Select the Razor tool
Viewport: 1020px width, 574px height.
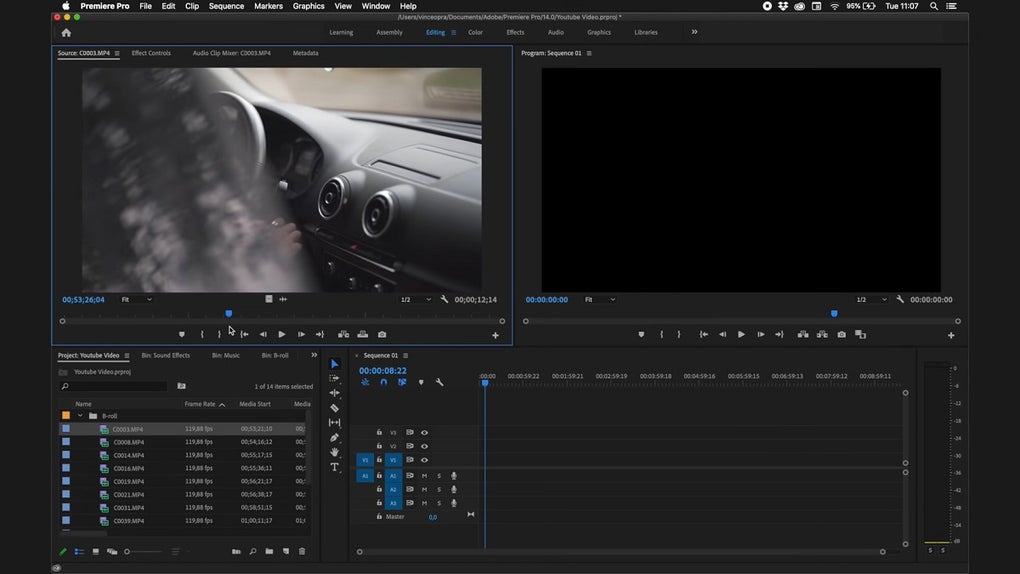pos(334,408)
